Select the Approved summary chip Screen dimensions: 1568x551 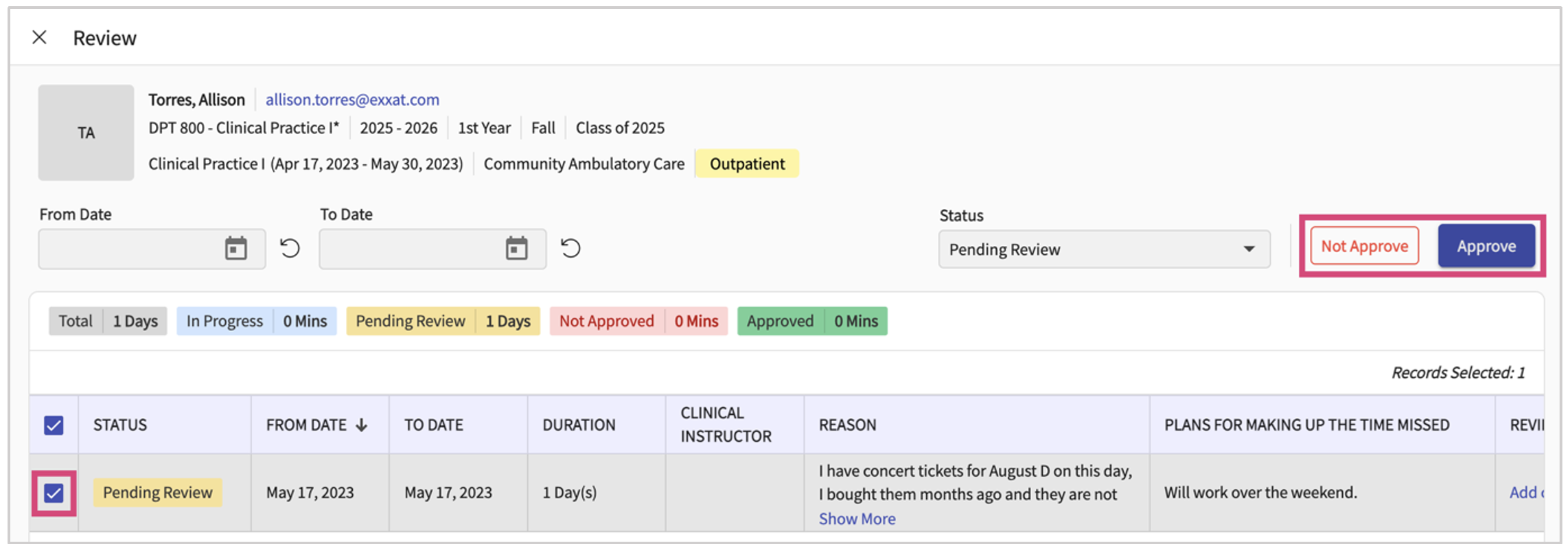(811, 322)
